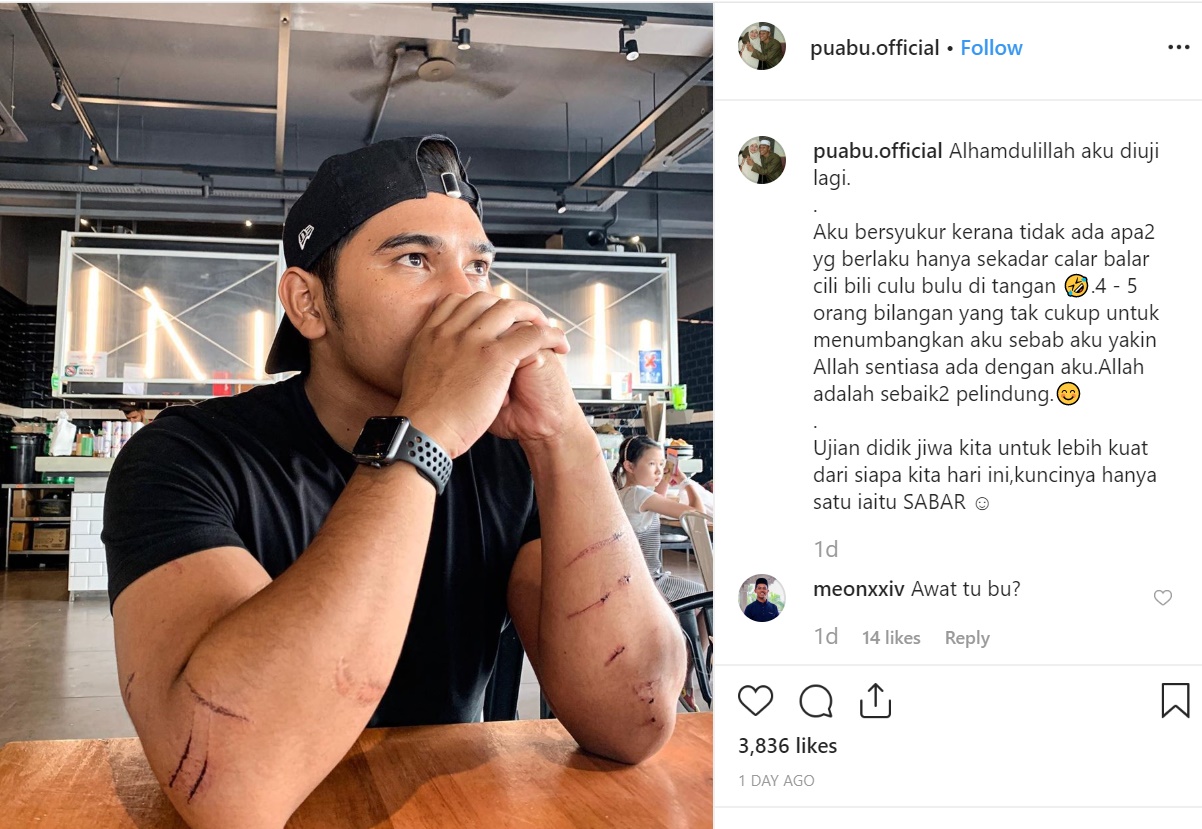Open the meonxxiv username link
Screen dimensions: 1202x829
(x=859, y=589)
